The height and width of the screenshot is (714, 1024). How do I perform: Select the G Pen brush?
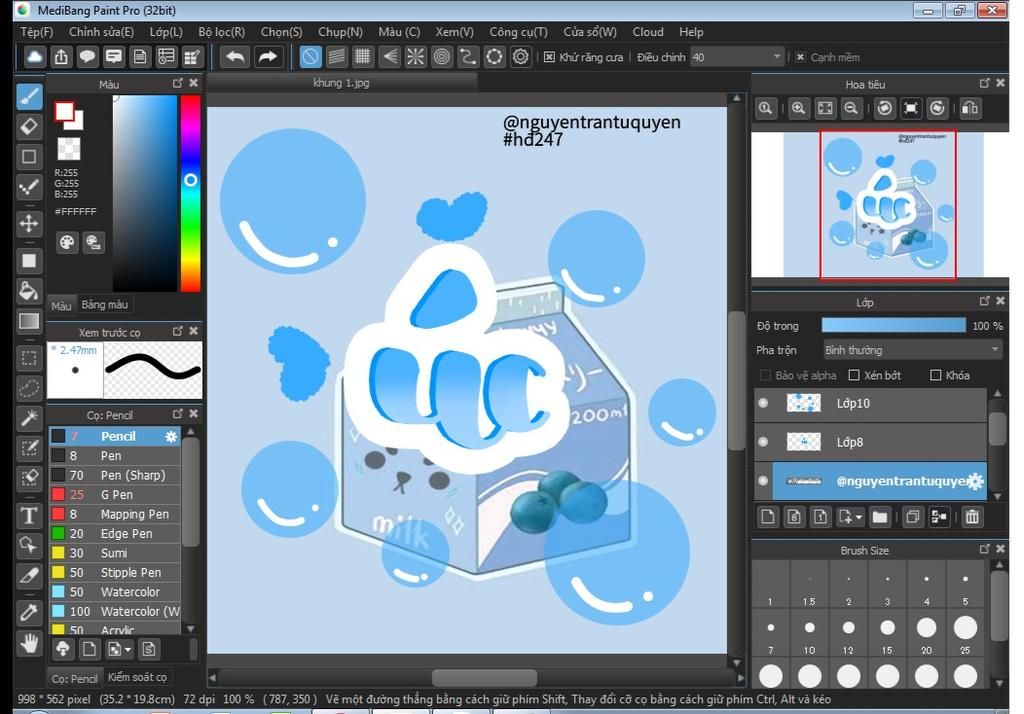pos(115,495)
